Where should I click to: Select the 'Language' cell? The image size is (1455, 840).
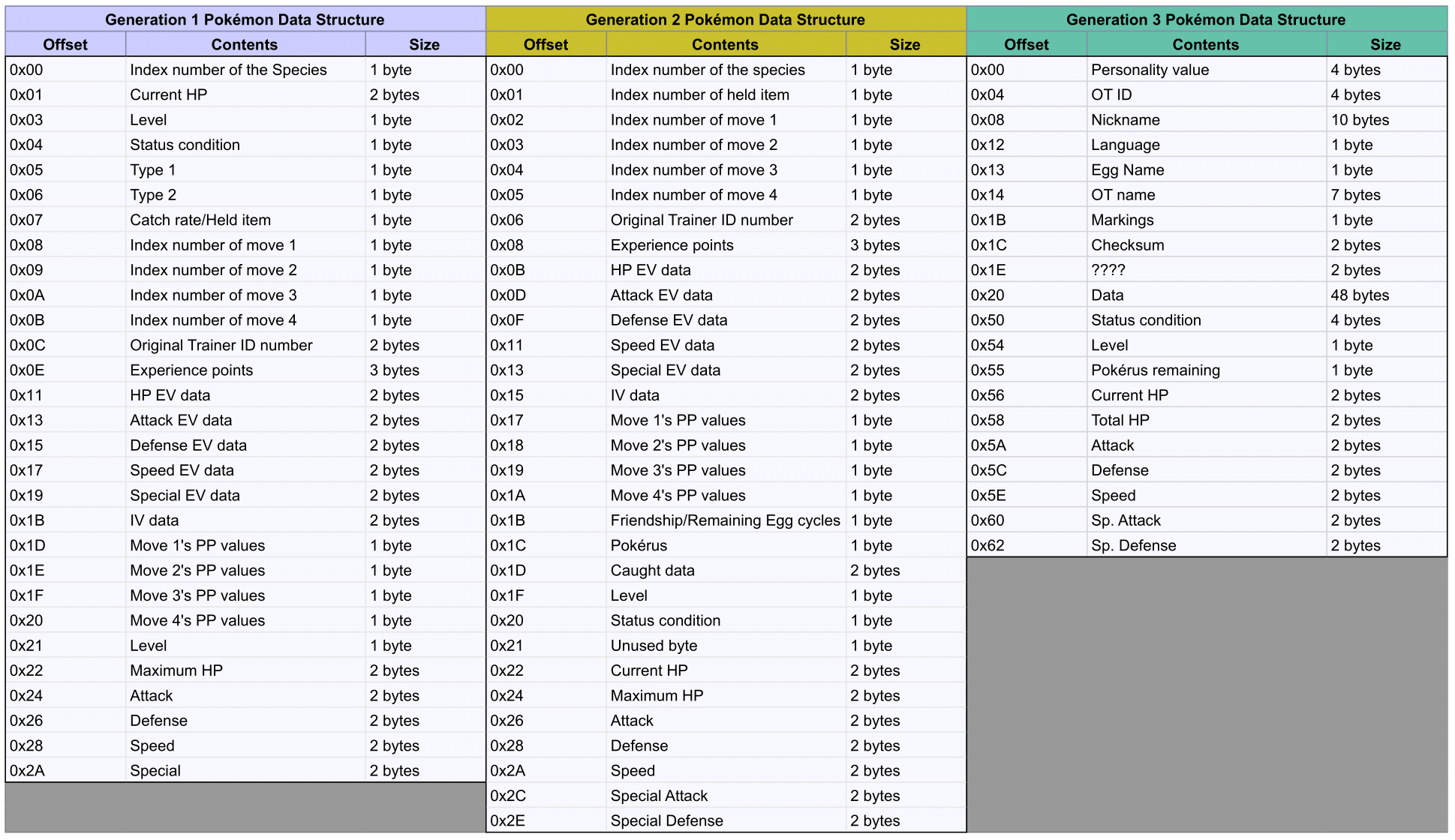[1207, 145]
